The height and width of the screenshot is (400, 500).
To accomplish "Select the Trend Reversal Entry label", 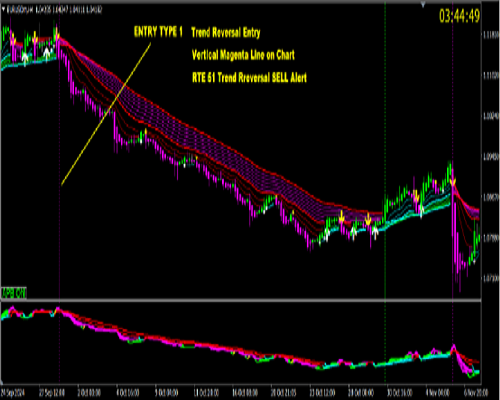I will (x=226, y=33).
